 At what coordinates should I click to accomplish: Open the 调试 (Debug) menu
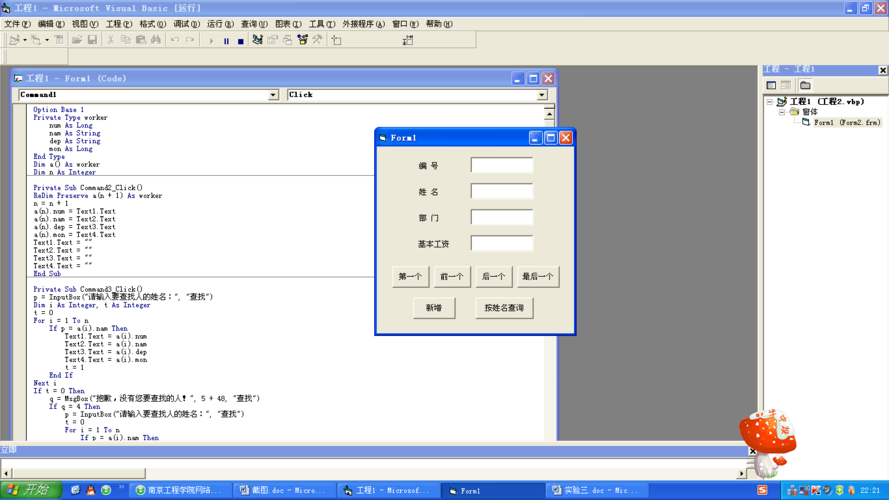(x=186, y=24)
